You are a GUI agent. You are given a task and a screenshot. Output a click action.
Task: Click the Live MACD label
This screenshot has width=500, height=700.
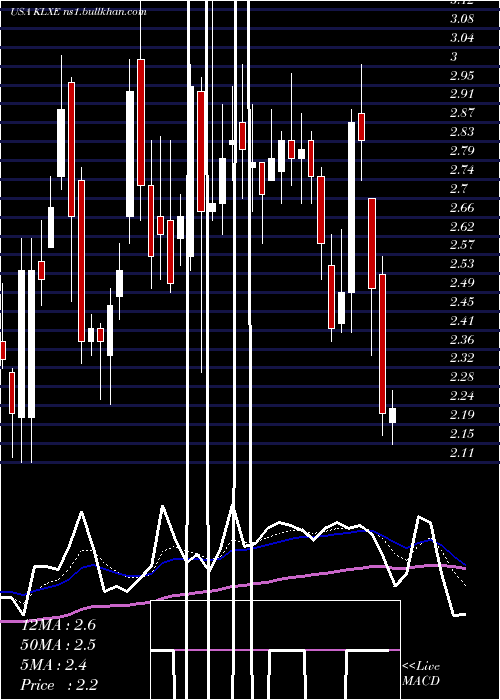coord(421,673)
